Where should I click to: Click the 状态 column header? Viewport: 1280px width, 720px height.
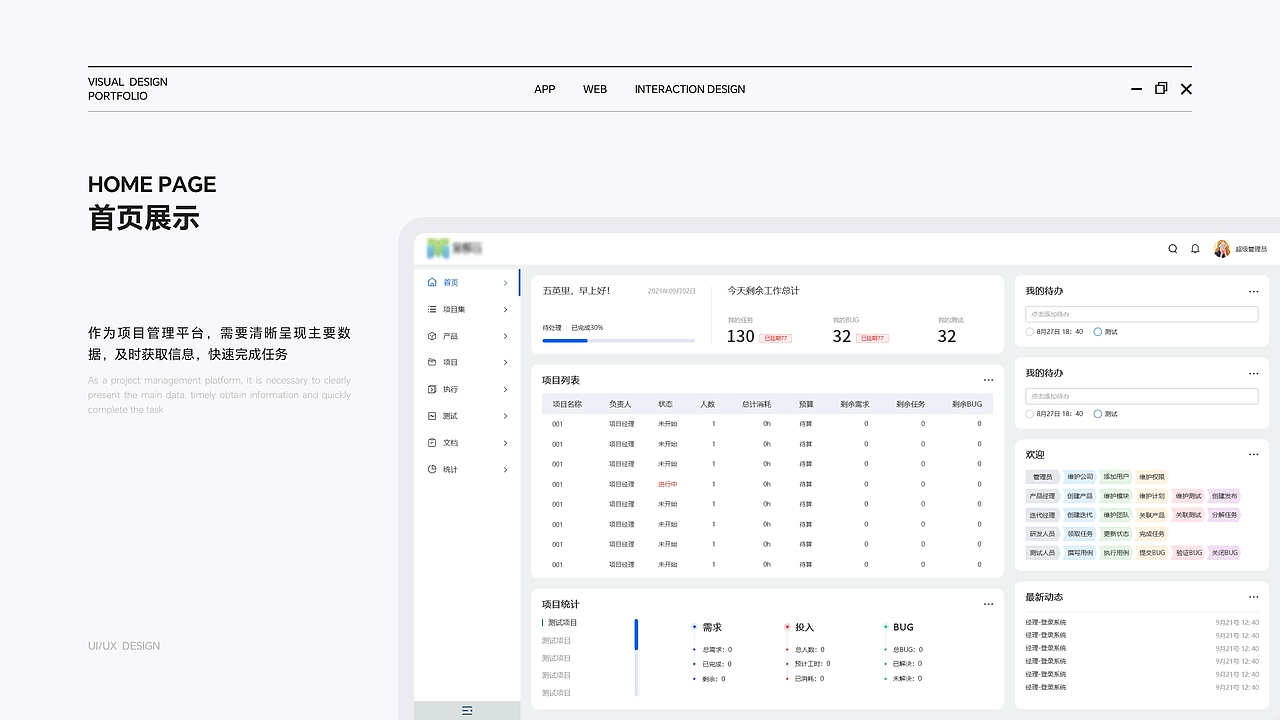click(665, 404)
